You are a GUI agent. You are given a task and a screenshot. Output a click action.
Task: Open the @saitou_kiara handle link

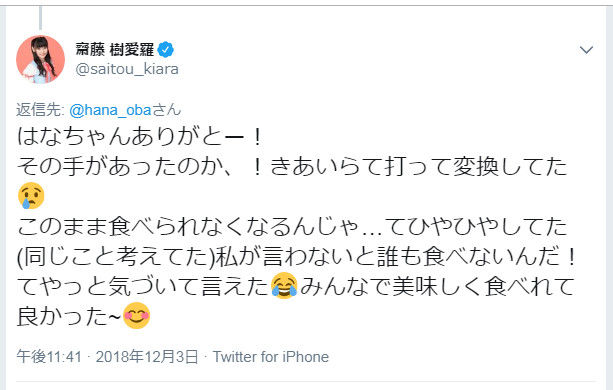127,69
